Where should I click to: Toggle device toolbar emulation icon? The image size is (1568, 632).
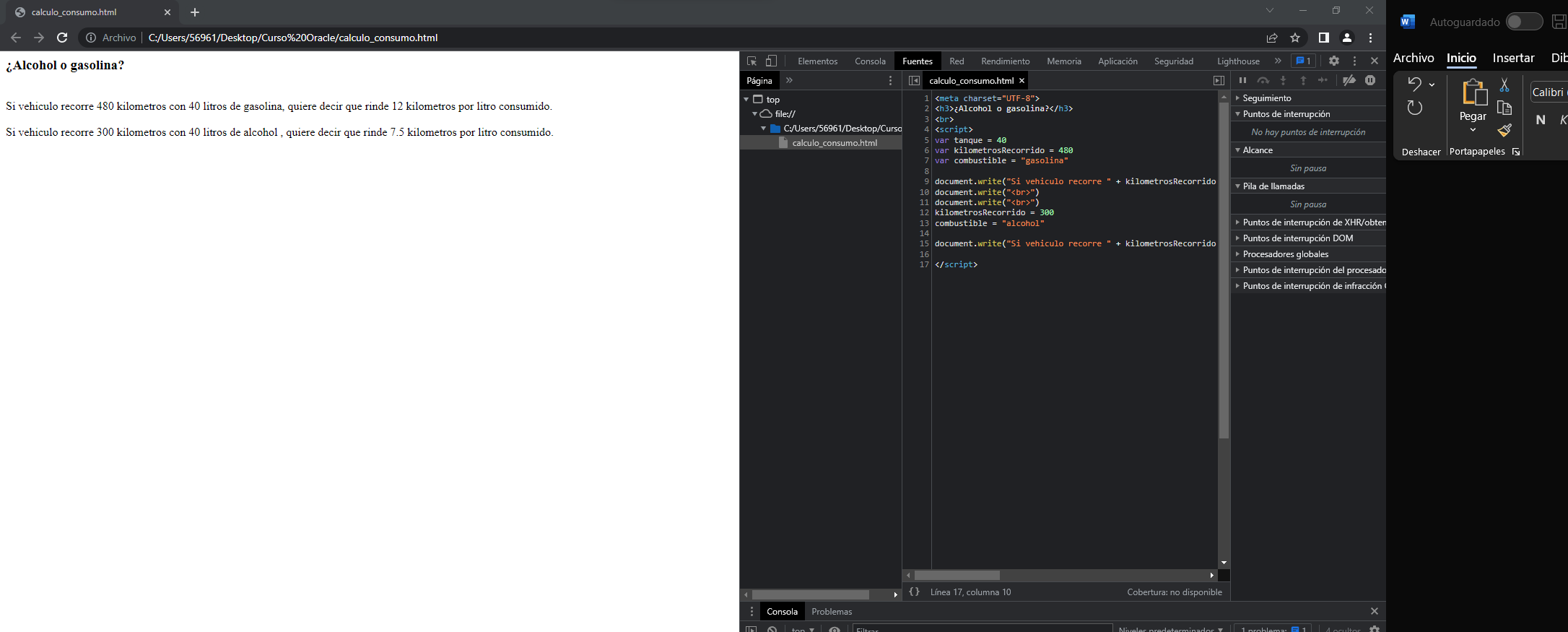click(x=771, y=61)
